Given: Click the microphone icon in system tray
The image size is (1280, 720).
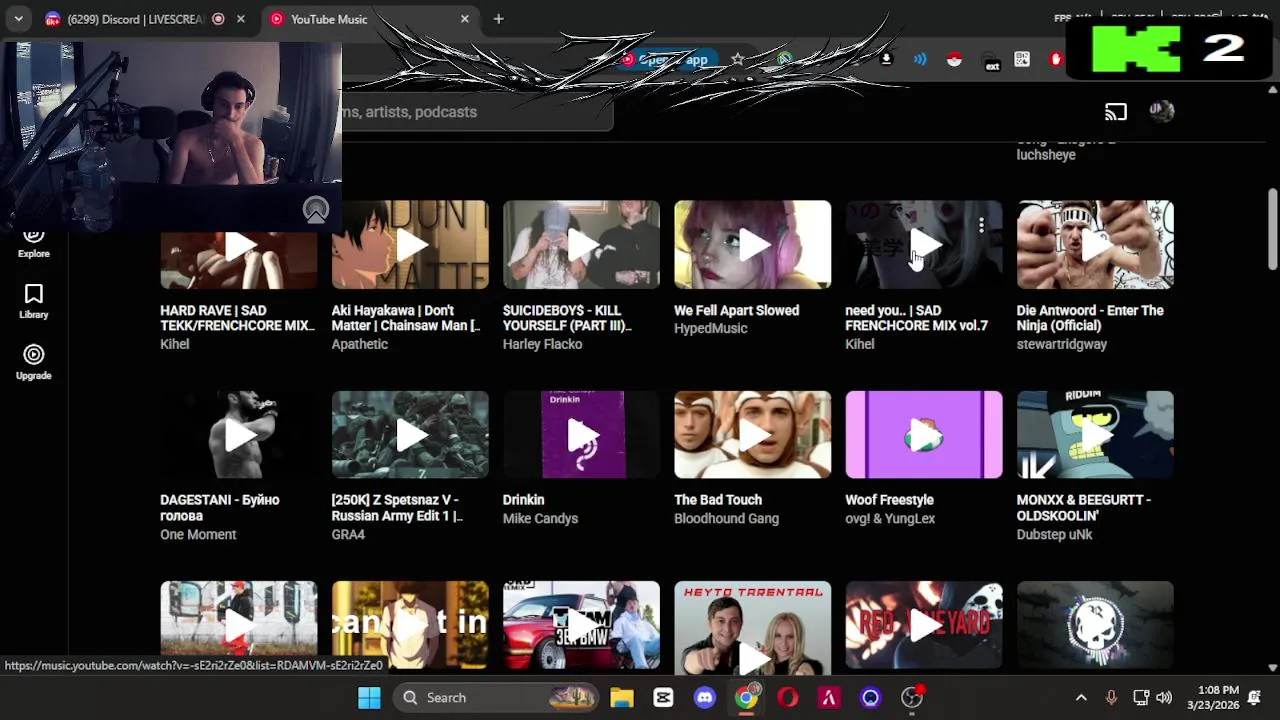Looking at the screenshot, I should click(x=1111, y=698).
